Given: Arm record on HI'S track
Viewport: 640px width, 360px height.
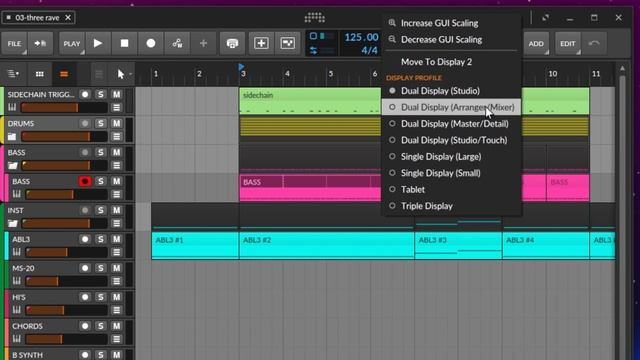Looking at the screenshot, I should [x=84, y=297].
